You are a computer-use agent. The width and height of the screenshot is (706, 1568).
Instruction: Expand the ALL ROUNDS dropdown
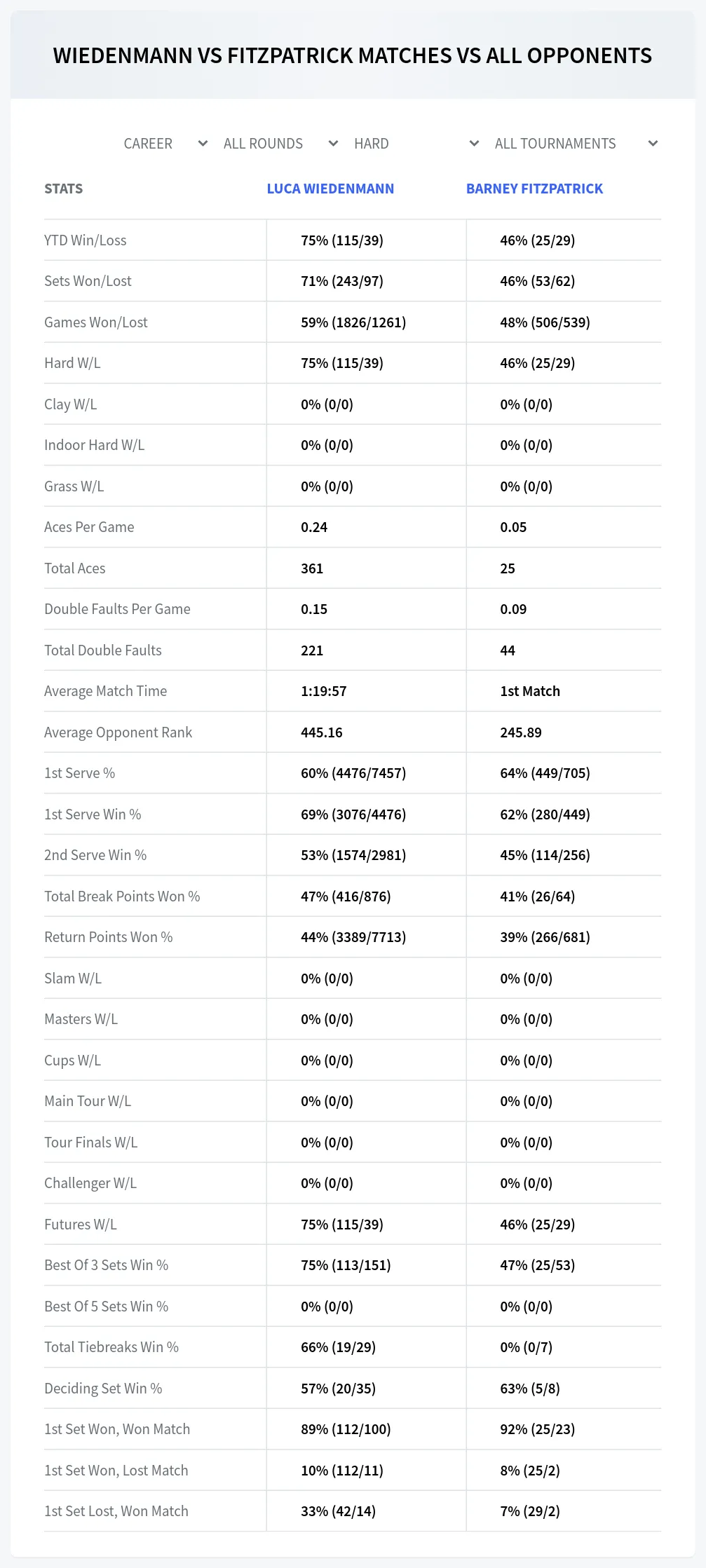tap(281, 144)
